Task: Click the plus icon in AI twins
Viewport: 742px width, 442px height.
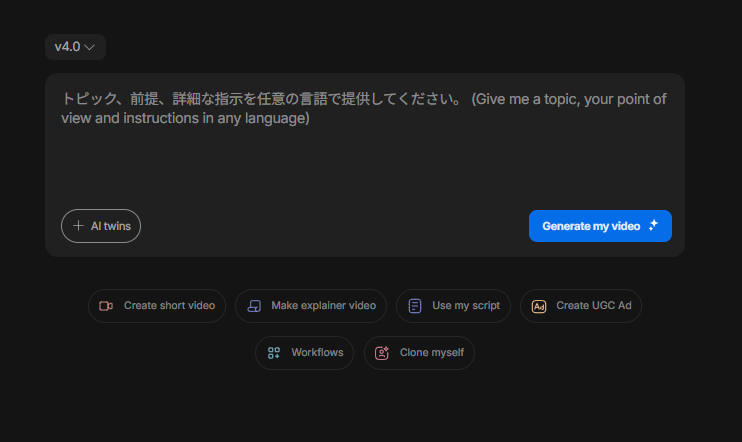Action: 78,226
